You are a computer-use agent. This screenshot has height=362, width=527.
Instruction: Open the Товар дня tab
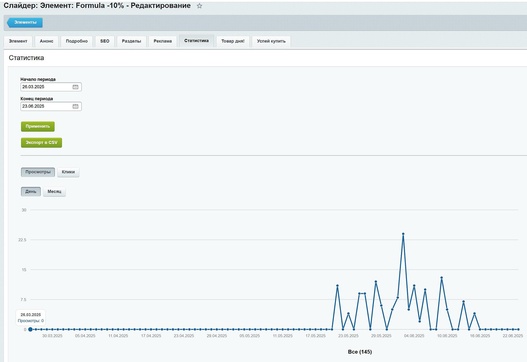pos(233,41)
